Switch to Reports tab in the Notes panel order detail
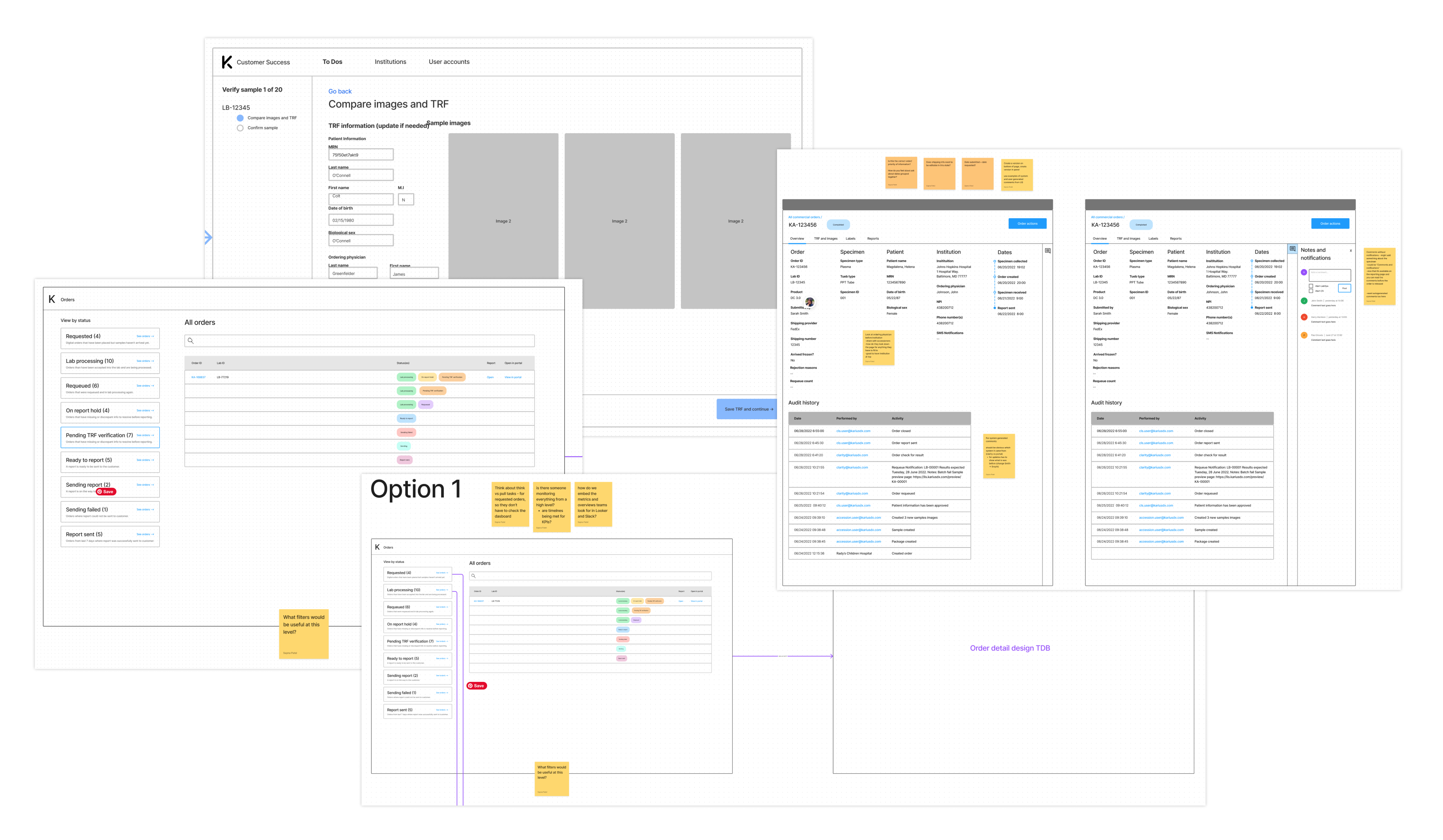Screen dimensions: 1443x840 pos(1176,239)
